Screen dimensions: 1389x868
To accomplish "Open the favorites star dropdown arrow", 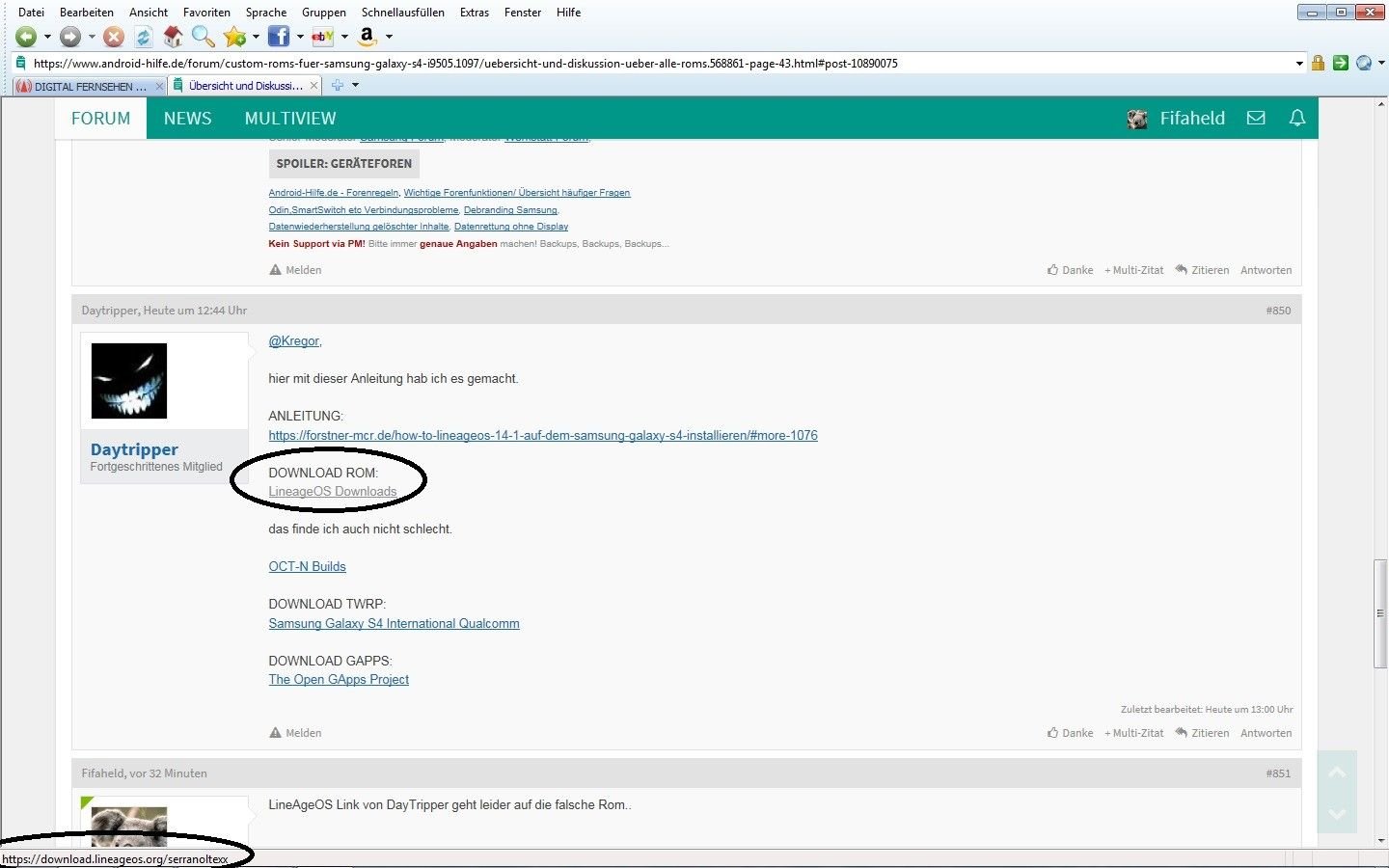I will coord(256,37).
